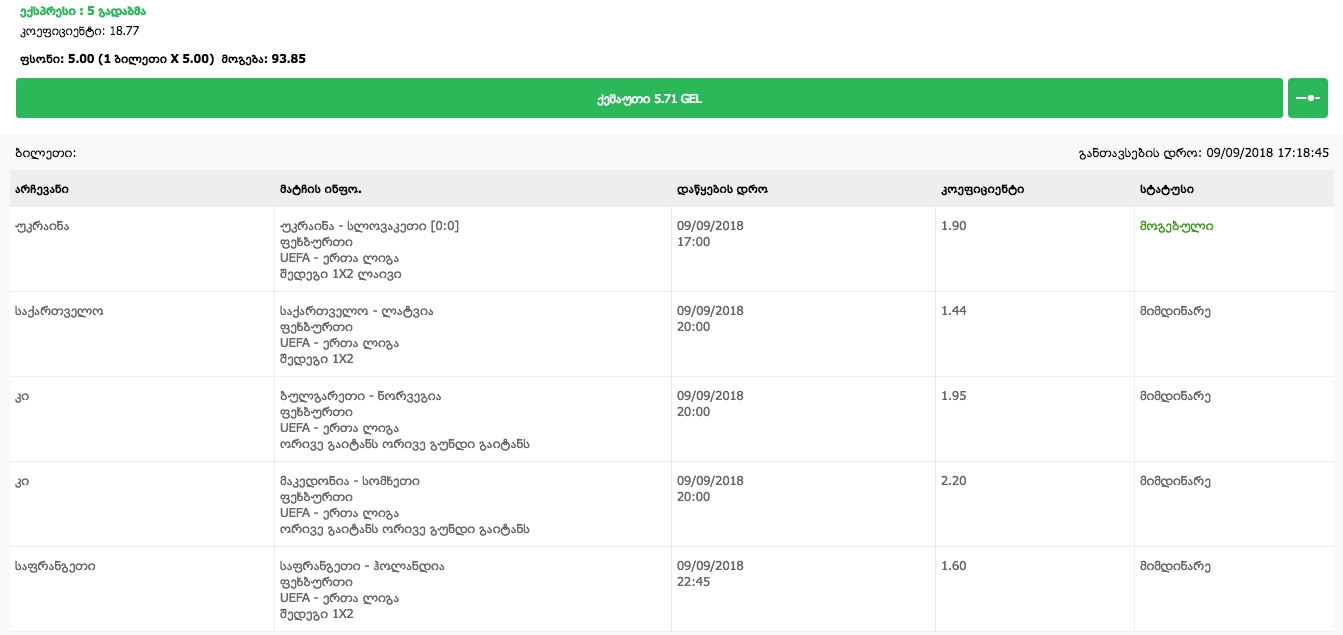Viewport: 1343px width, 635px height.
Task: Select the უკრაინა - სლოვაკეთი [0:0] match
Action: 369,226
